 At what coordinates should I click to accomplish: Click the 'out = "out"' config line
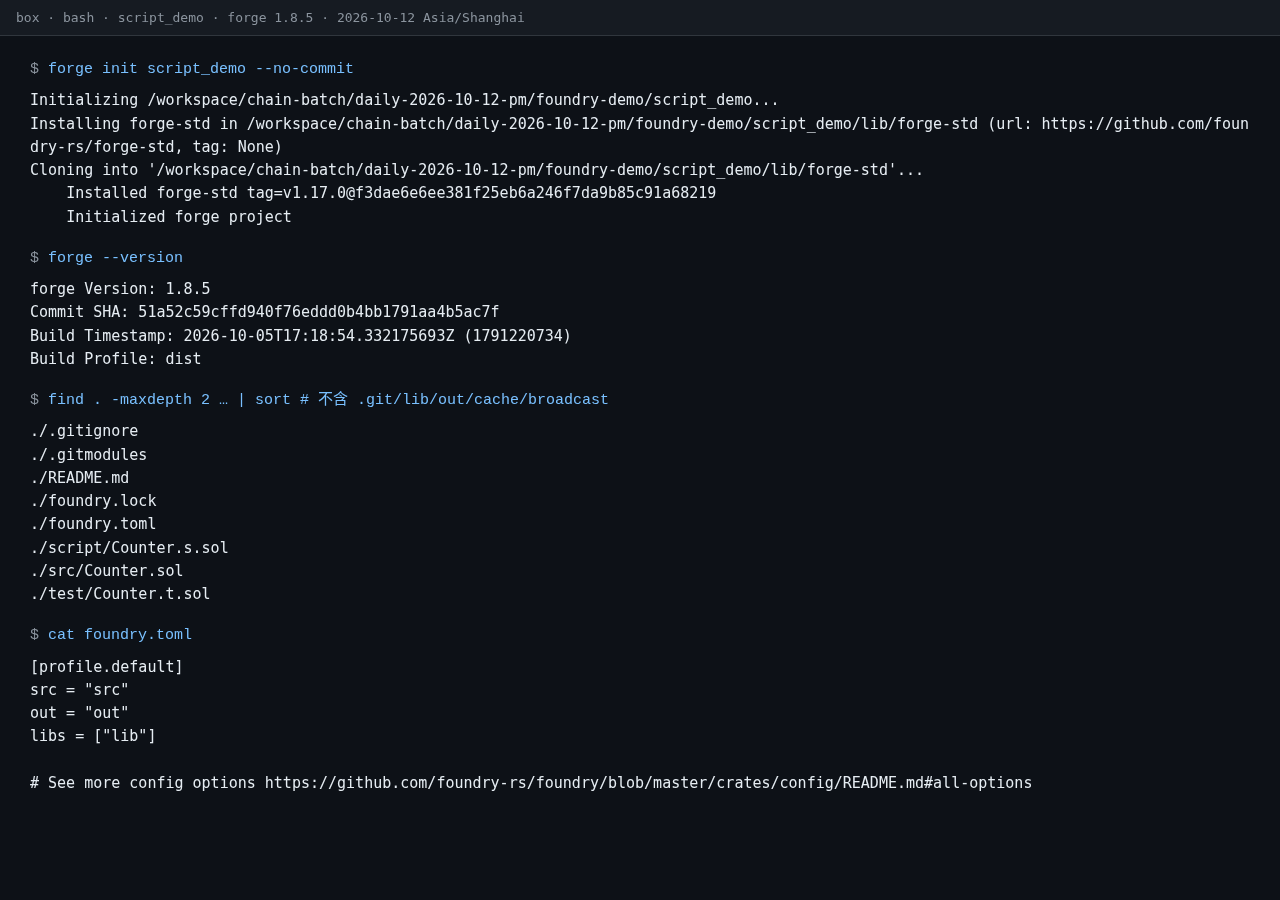(80, 713)
